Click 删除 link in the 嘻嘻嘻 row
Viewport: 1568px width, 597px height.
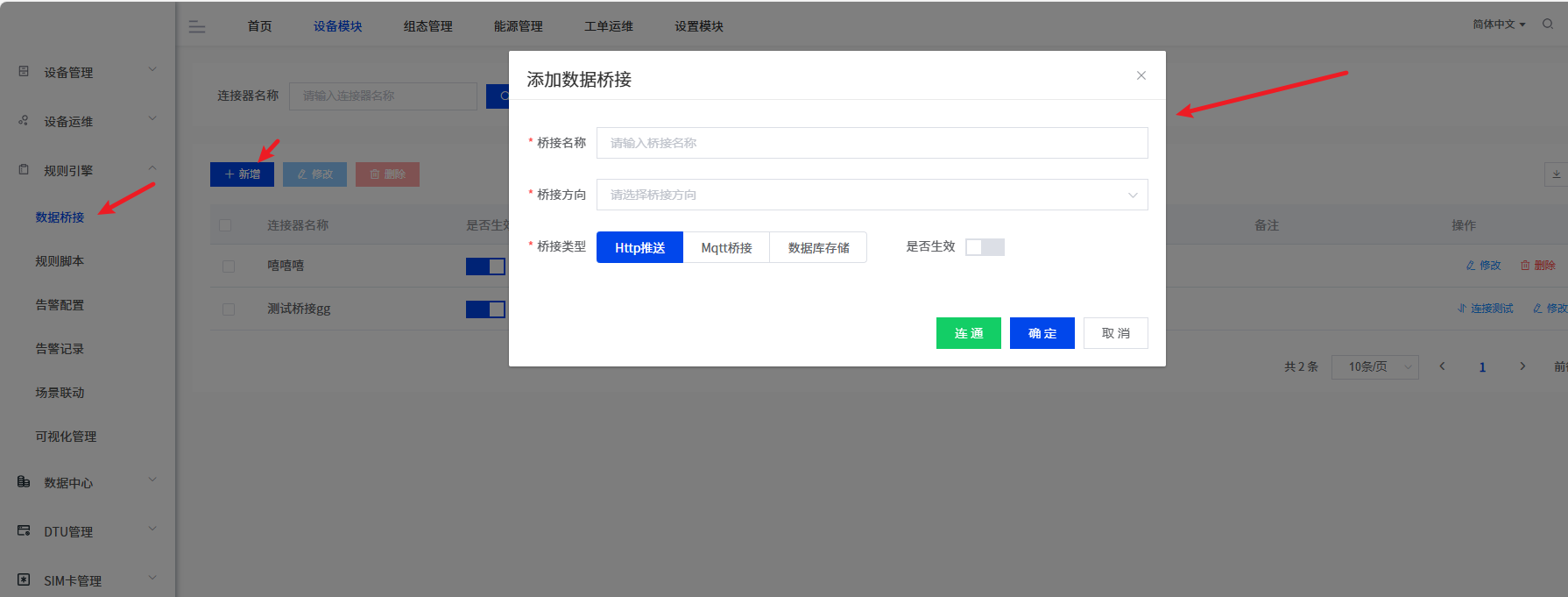point(1538,266)
